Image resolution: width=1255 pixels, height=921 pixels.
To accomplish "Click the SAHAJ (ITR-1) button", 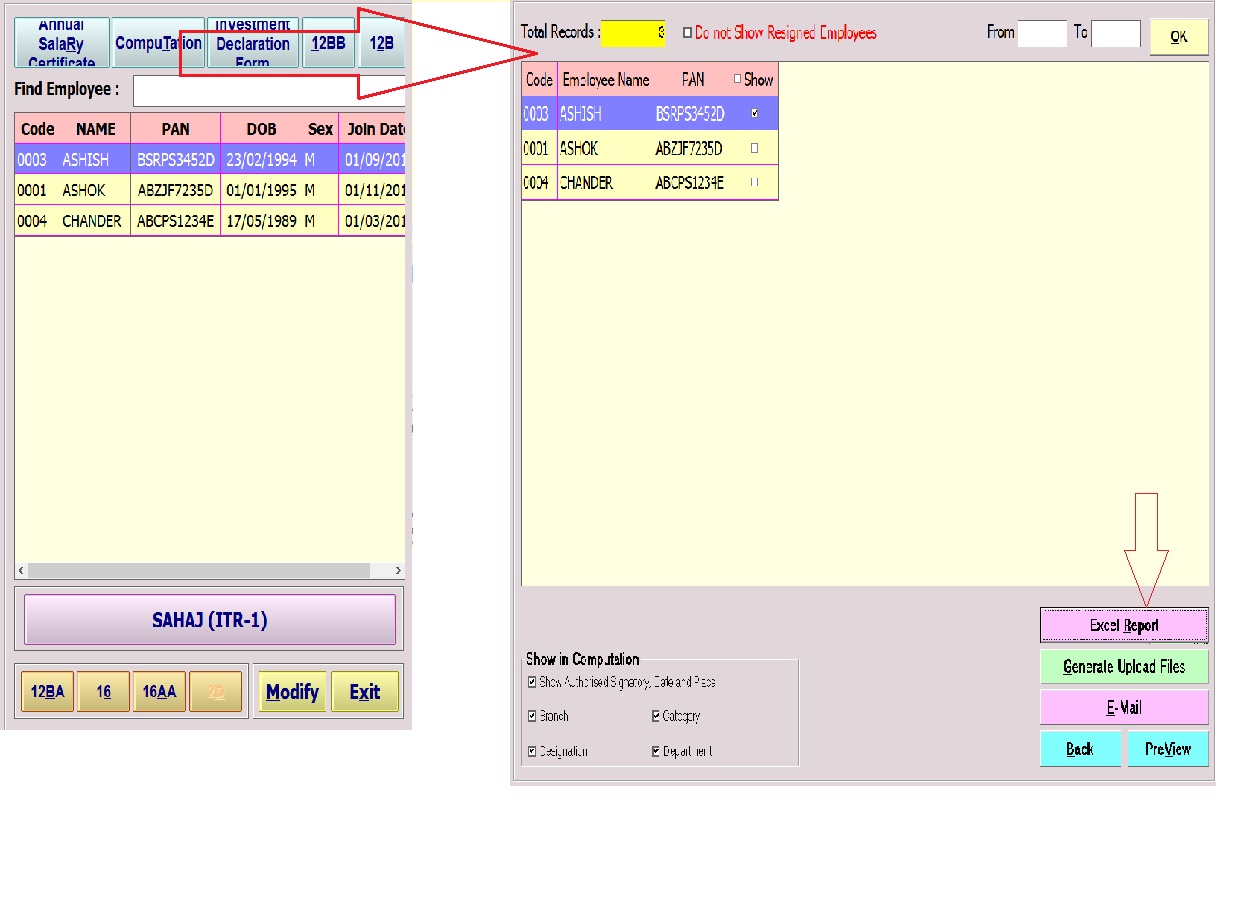I will (210, 620).
